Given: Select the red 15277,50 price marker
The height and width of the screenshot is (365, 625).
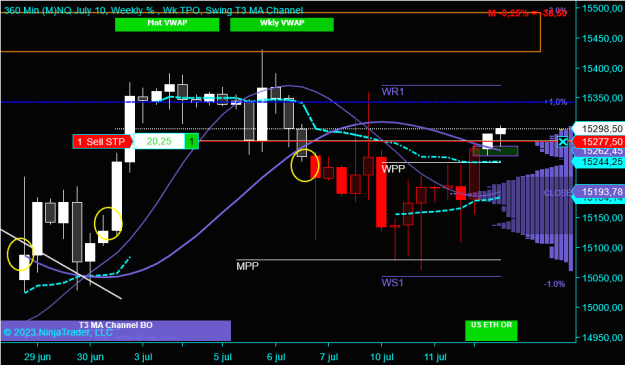Looking at the screenshot, I should point(599,141).
